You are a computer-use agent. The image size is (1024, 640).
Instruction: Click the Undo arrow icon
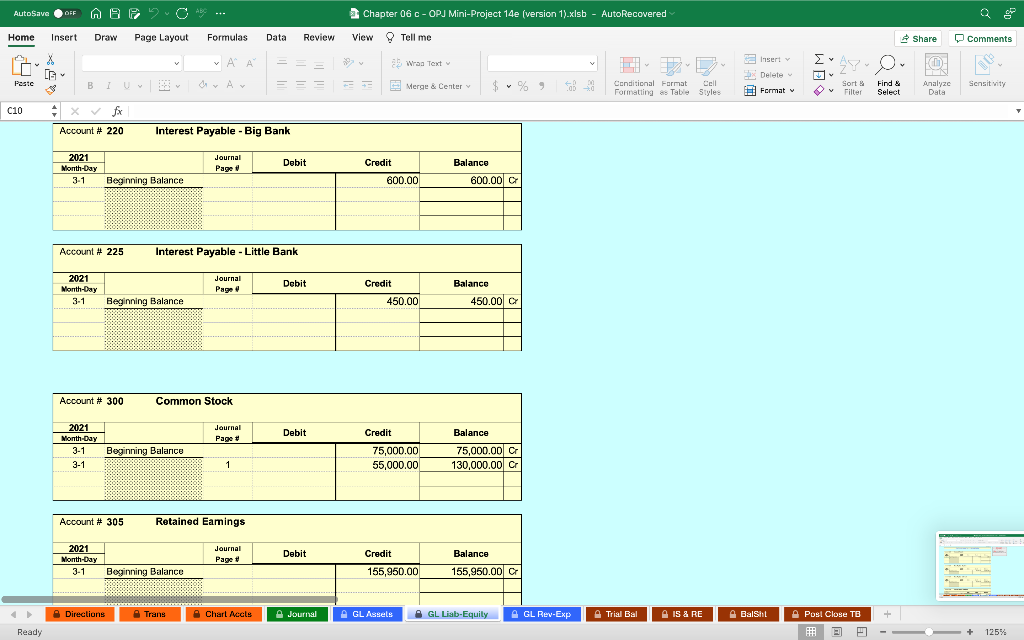(154, 13)
